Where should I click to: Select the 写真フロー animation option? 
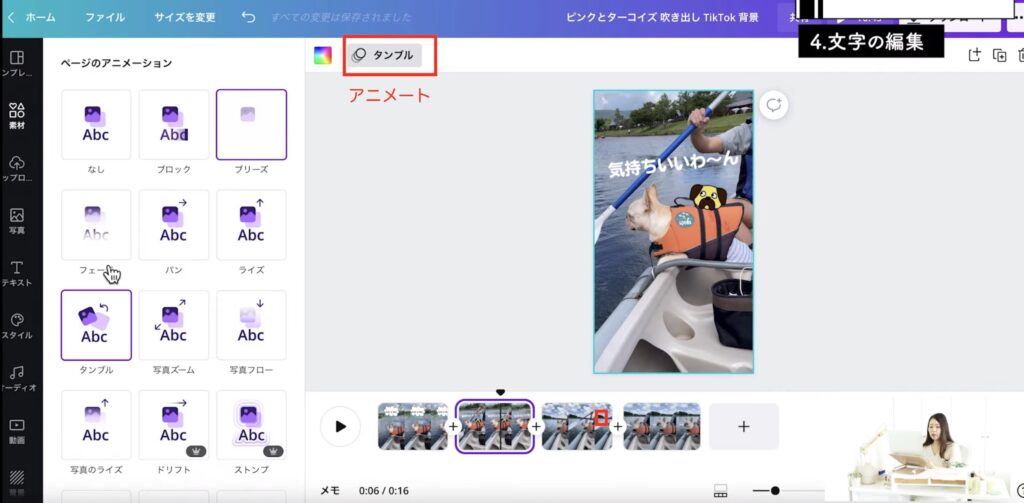point(251,325)
